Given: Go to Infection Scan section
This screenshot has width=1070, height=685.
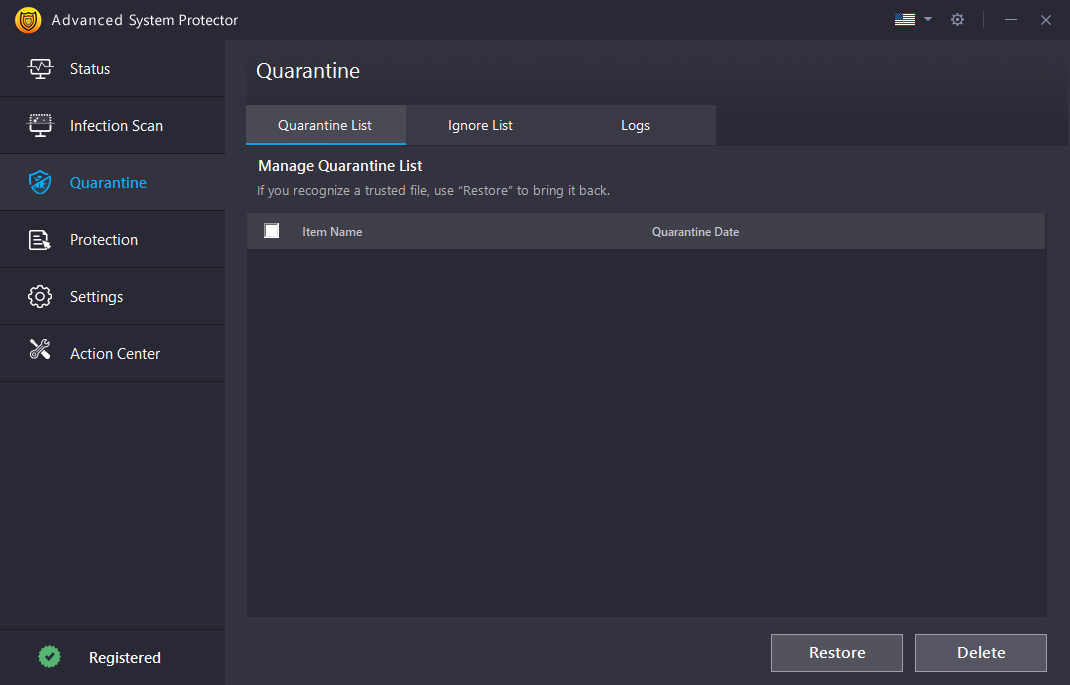Looking at the screenshot, I should [116, 126].
